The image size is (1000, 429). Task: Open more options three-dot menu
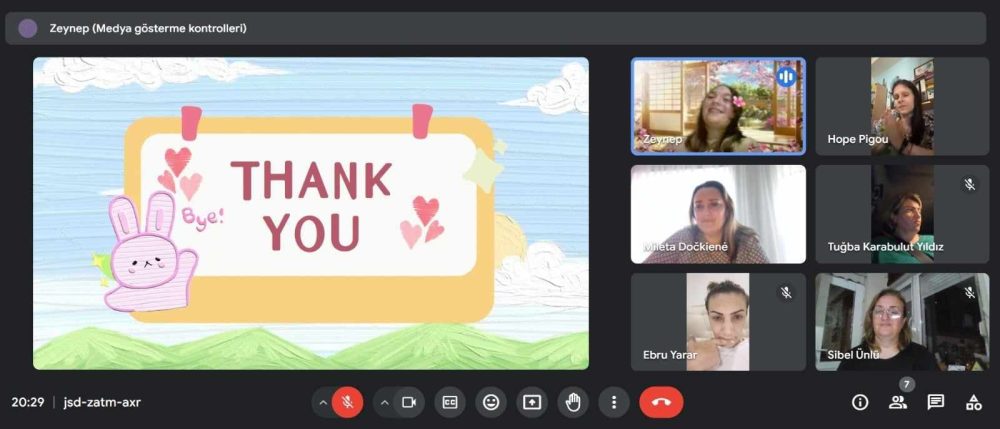pyautogui.click(x=614, y=402)
